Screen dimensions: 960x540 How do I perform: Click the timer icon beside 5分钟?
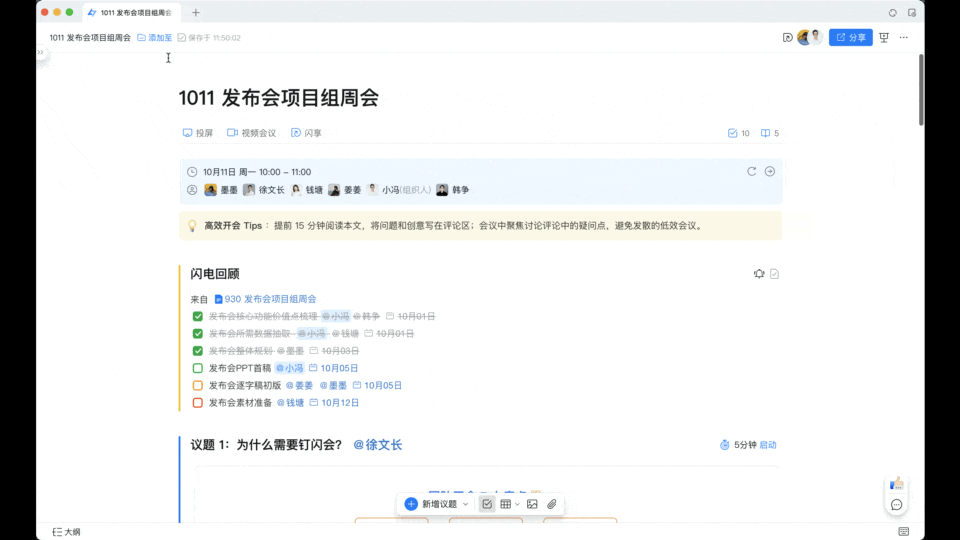tap(724, 445)
